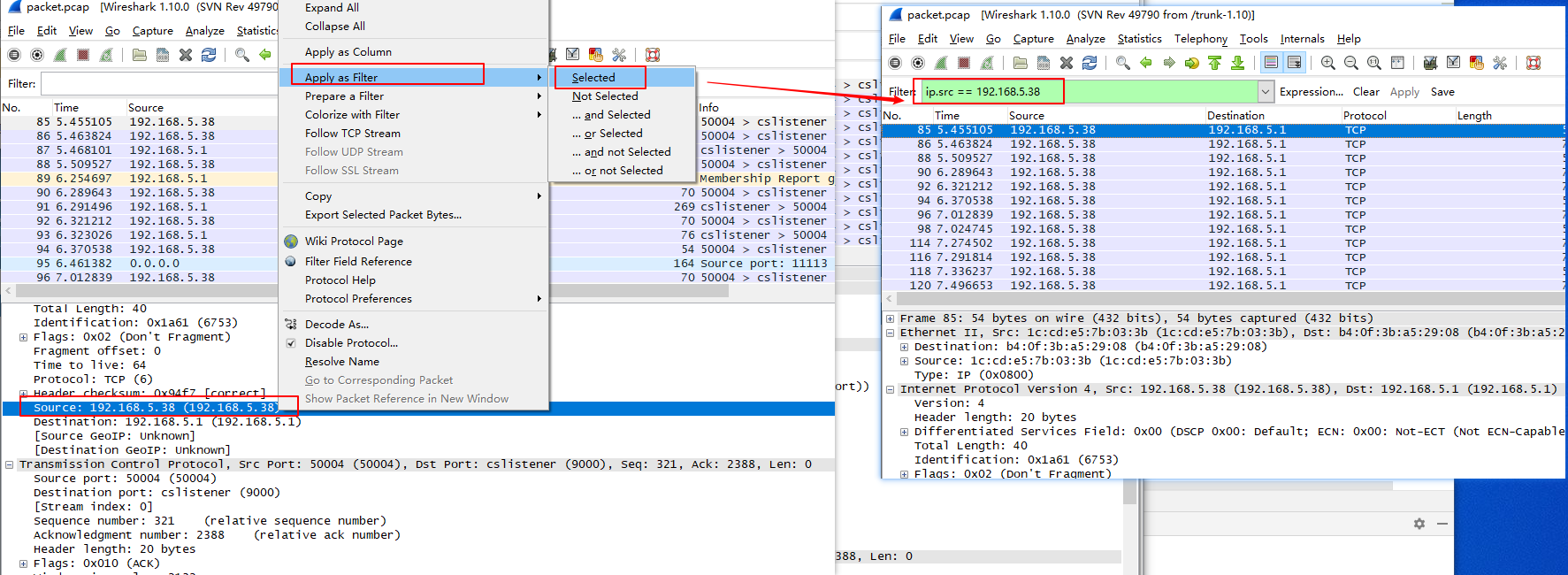Select packet 86 row in right window list

point(1224,144)
